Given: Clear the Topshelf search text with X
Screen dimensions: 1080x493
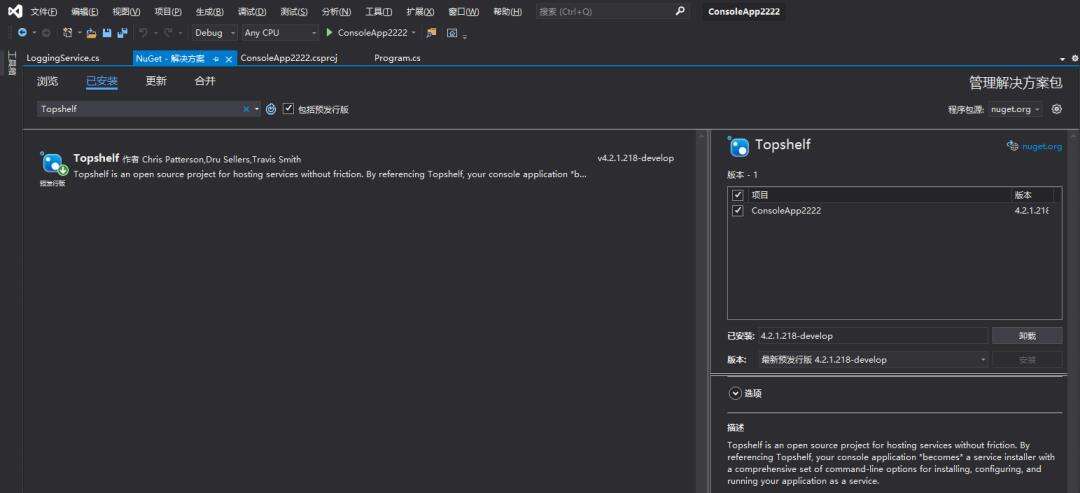Looking at the screenshot, I should (246, 109).
